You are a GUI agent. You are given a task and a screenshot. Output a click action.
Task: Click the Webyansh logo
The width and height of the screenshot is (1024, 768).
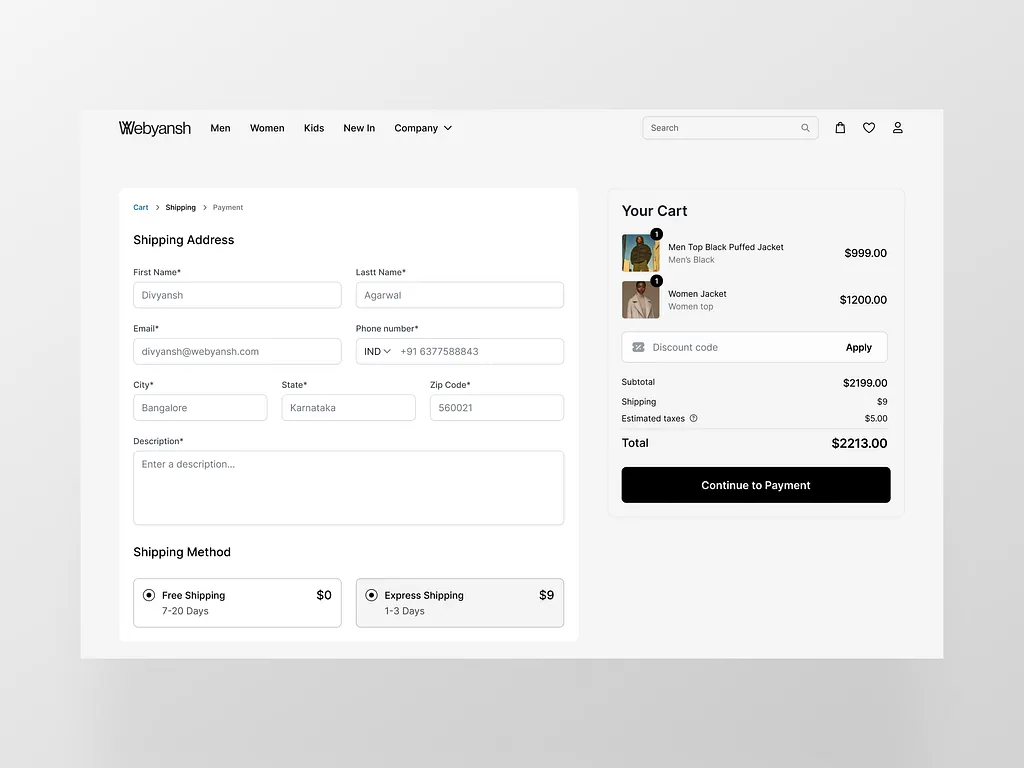coord(154,128)
